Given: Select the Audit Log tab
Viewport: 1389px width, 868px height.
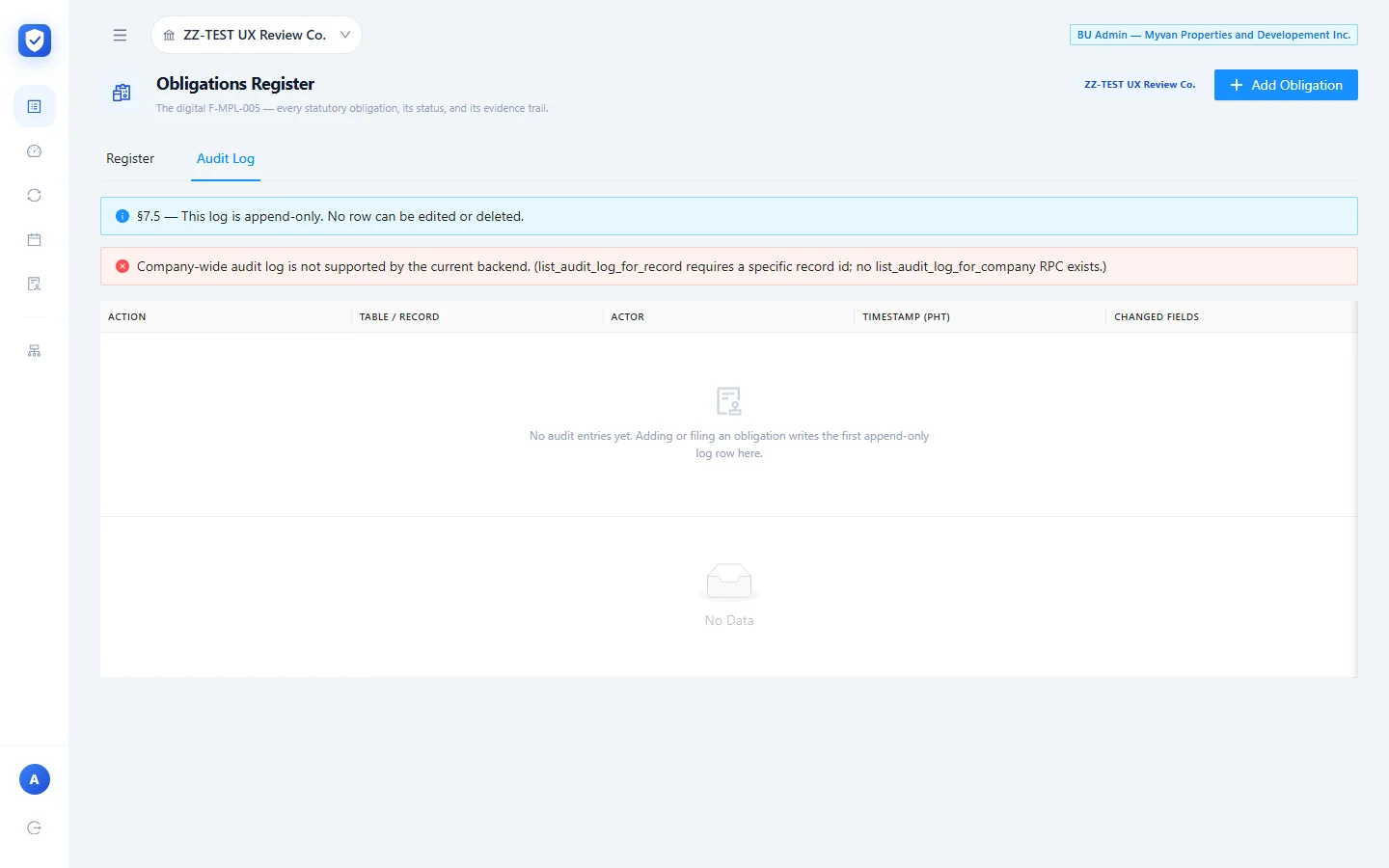Looking at the screenshot, I should [226, 158].
